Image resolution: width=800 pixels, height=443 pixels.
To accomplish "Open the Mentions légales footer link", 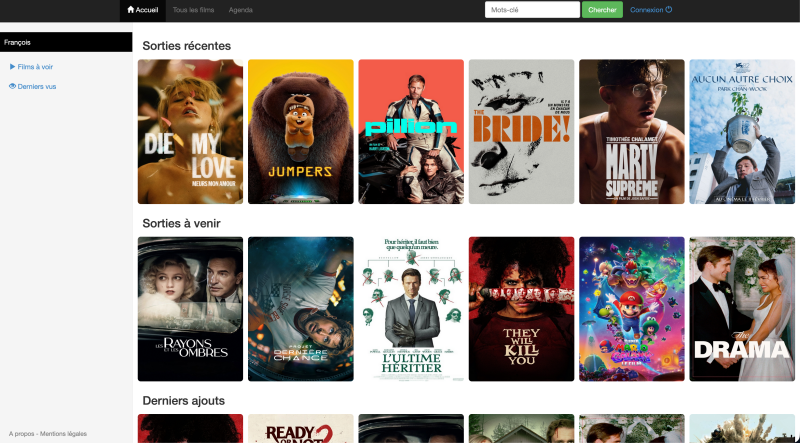I will (63, 434).
